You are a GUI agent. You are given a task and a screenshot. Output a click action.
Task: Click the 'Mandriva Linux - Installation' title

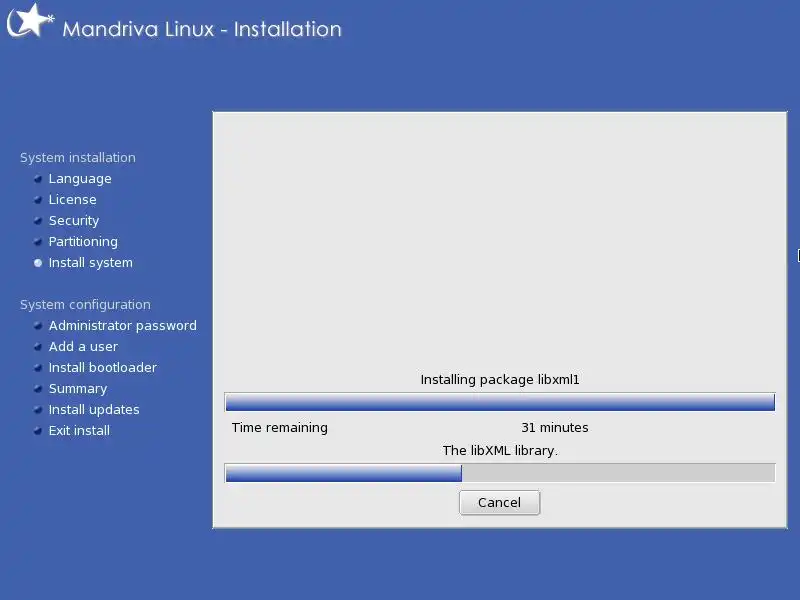tap(202, 29)
